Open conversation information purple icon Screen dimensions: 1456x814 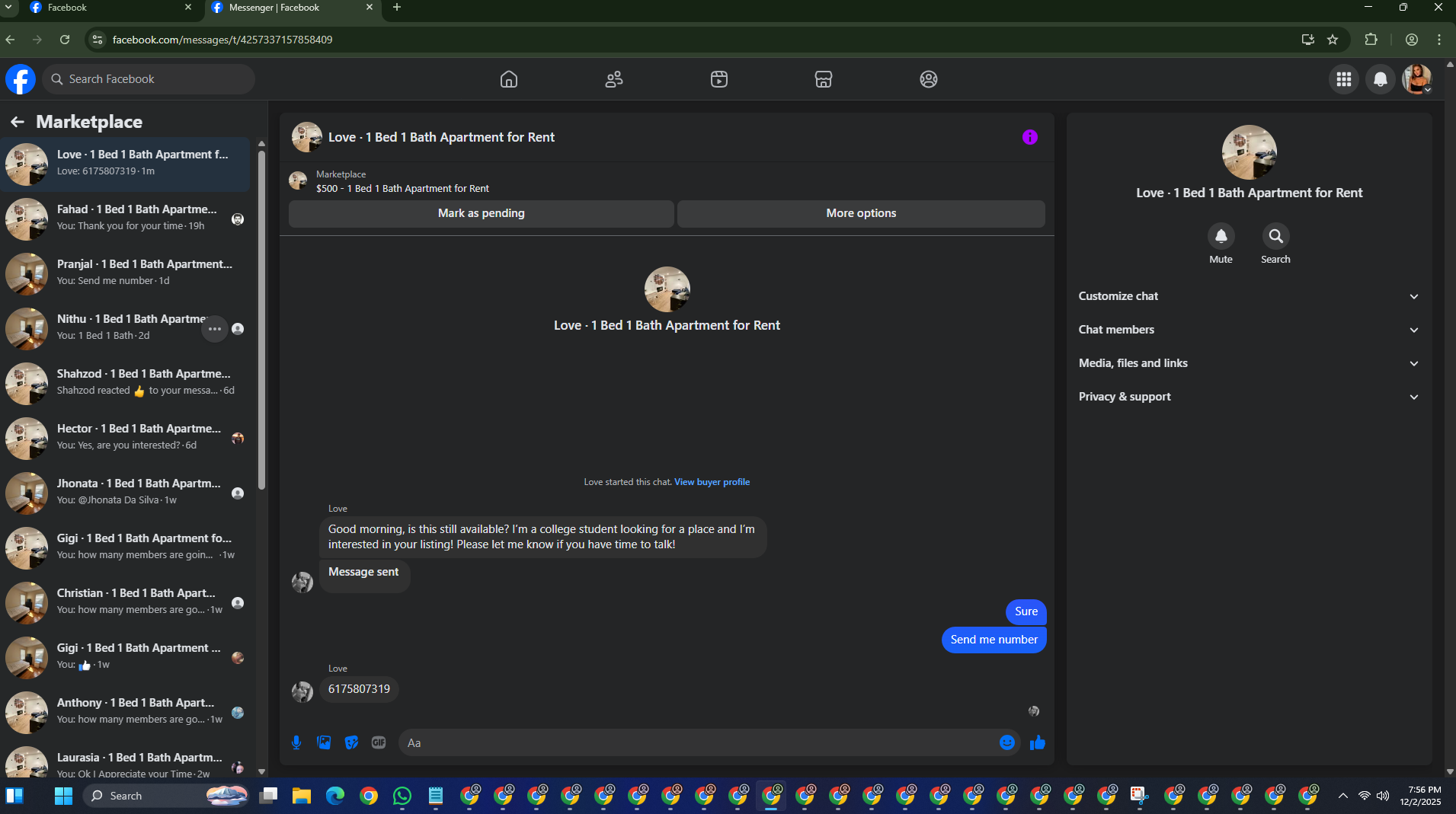[x=1030, y=137]
